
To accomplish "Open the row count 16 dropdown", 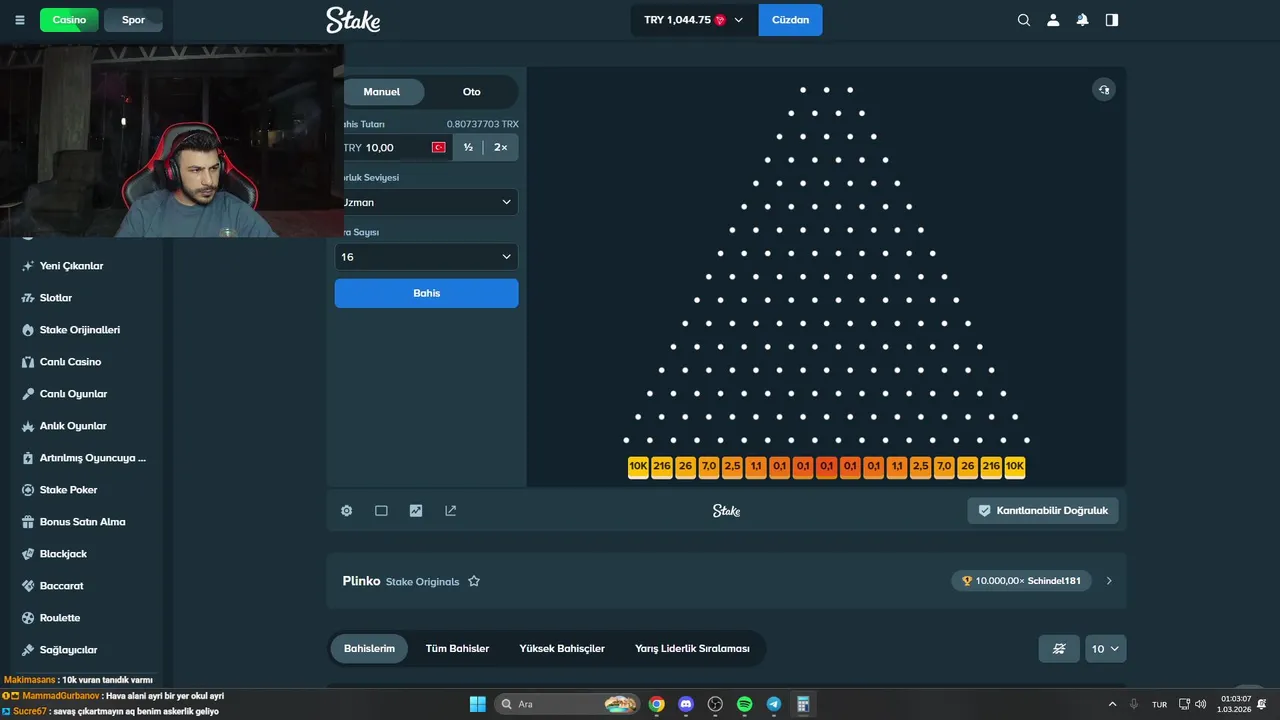I will 426,257.
